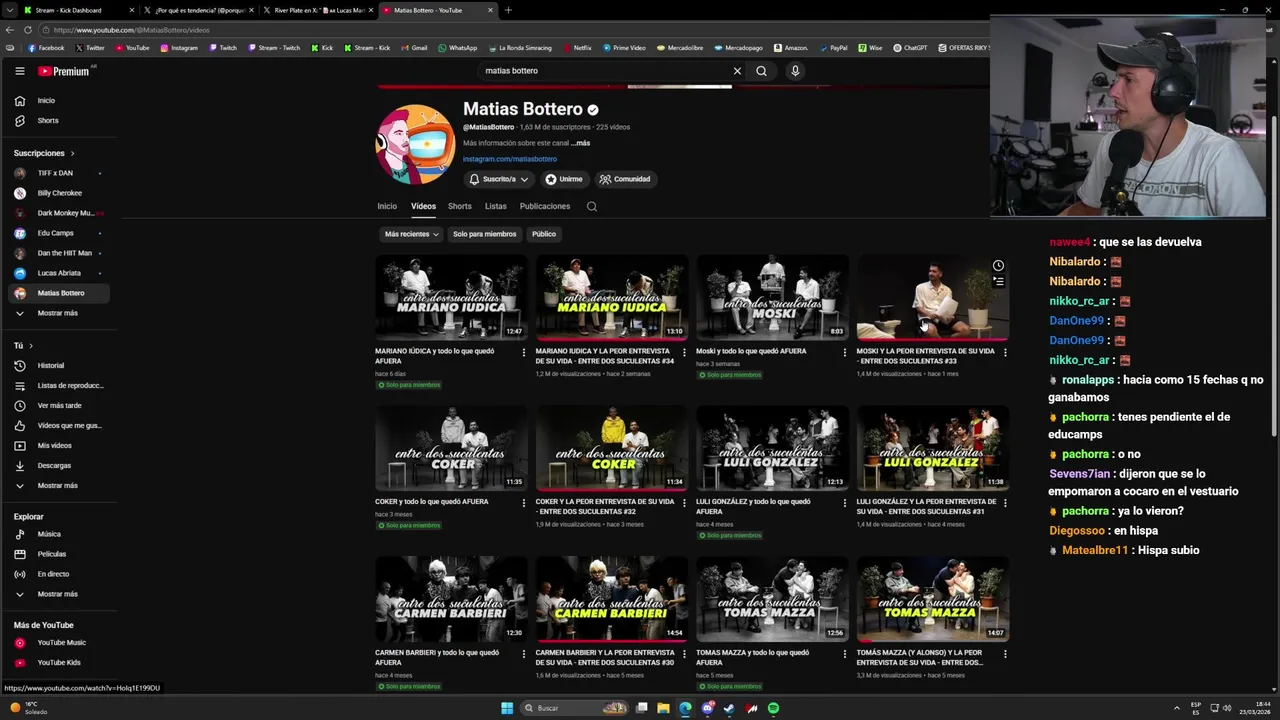This screenshot has height=720, width=1280.
Task: Clear the search box with X icon
Action: click(737, 71)
